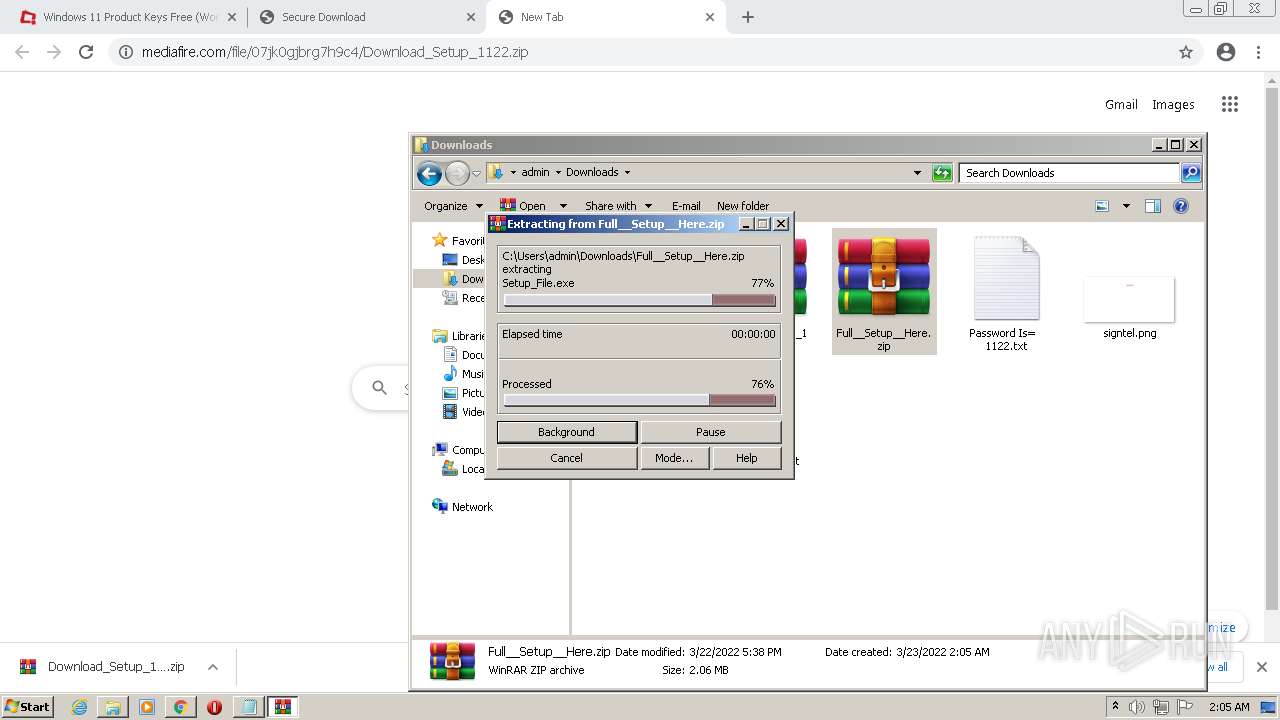Expand options chevron for downloaded zip
Viewport: 1280px width, 720px height.
click(x=213, y=667)
